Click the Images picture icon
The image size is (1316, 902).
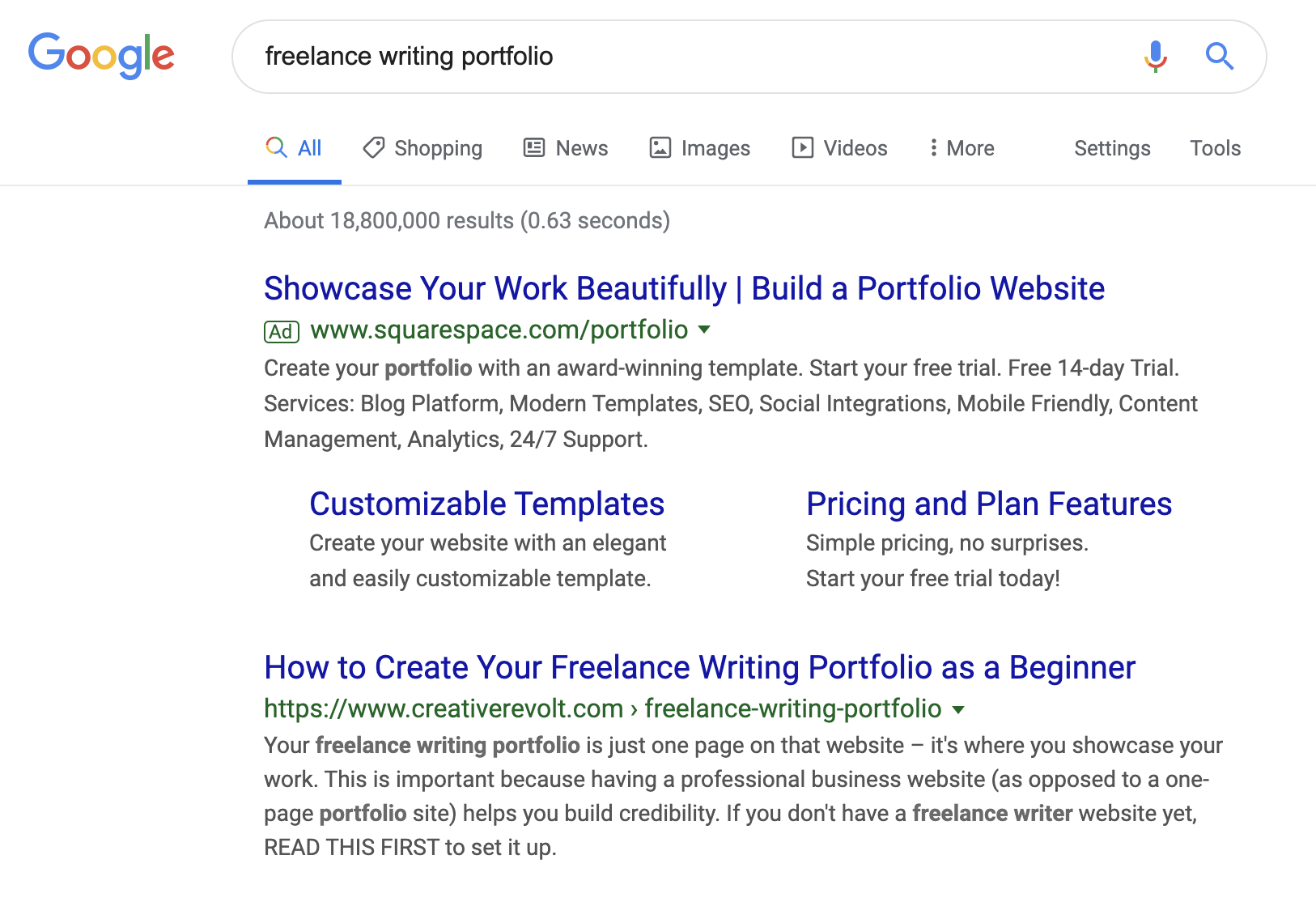click(x=660, y=147)
